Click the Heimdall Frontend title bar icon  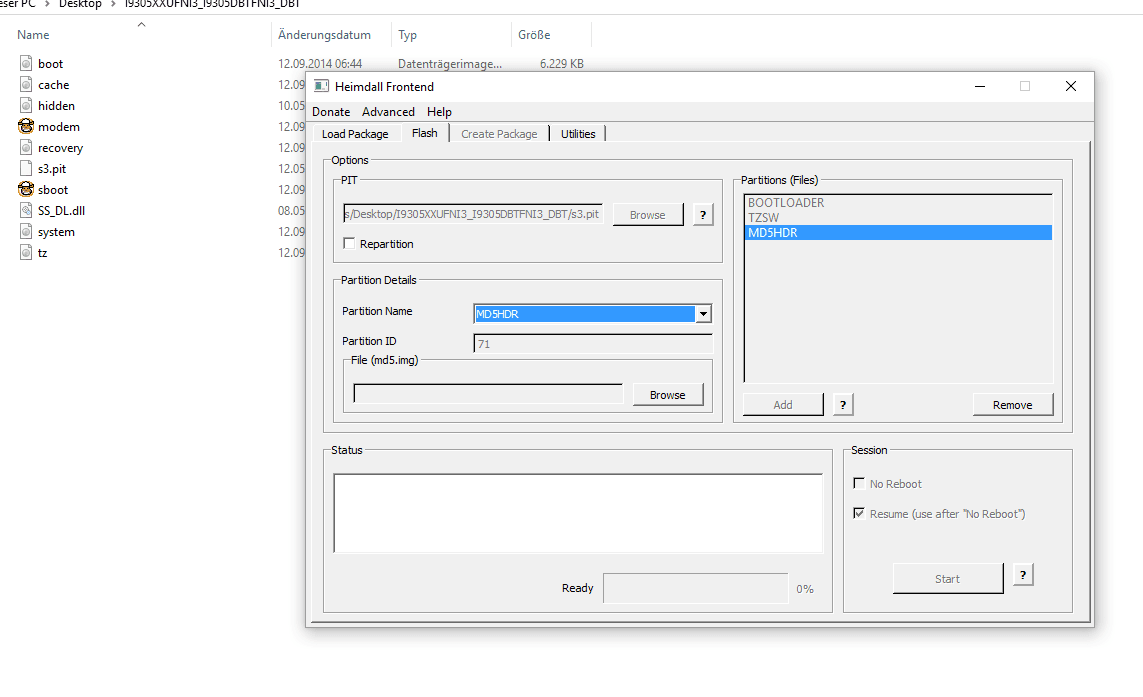pyautogui.click(x=321, y=86)
